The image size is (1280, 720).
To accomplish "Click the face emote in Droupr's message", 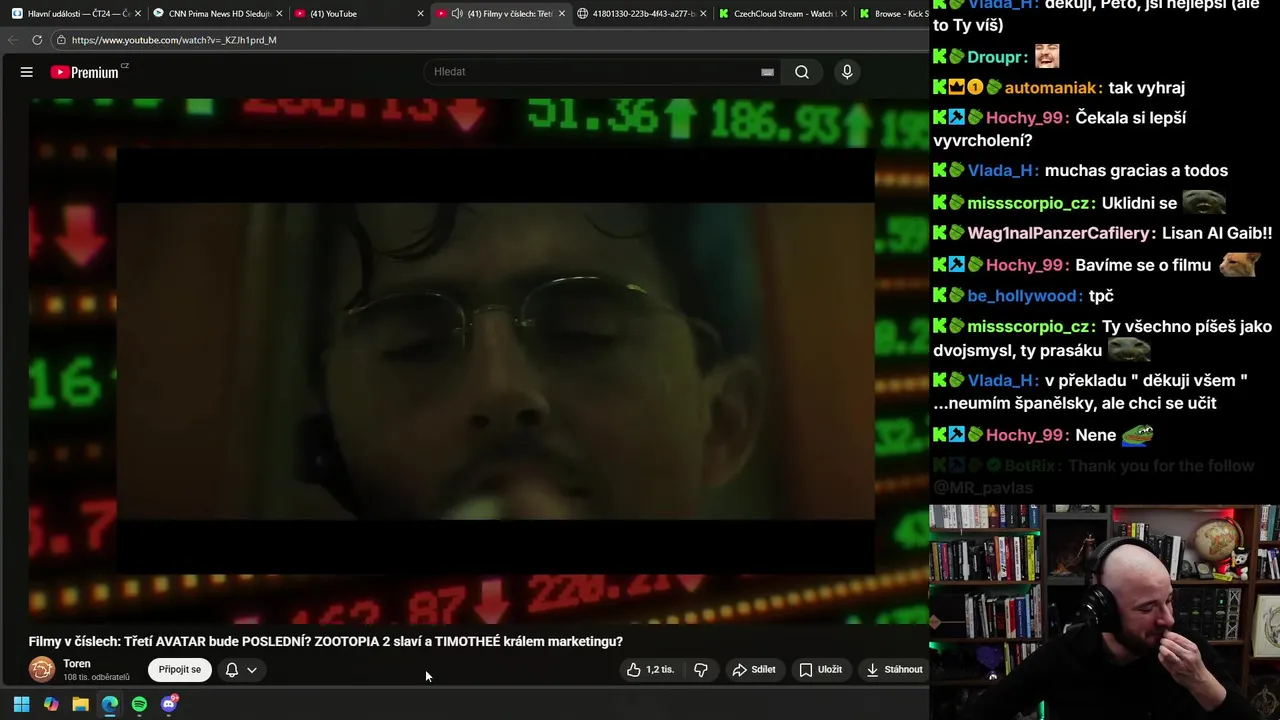I will click(1047, 56).
